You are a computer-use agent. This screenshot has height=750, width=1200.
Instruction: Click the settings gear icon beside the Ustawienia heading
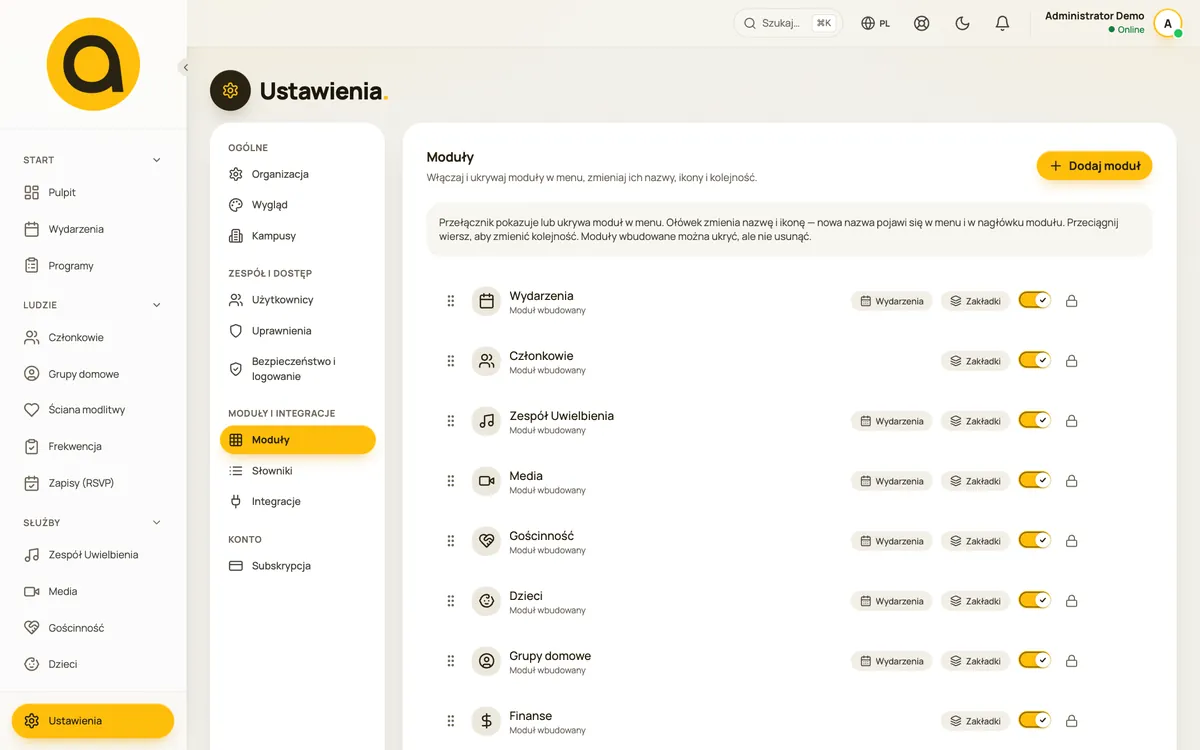tap(231, 91)
